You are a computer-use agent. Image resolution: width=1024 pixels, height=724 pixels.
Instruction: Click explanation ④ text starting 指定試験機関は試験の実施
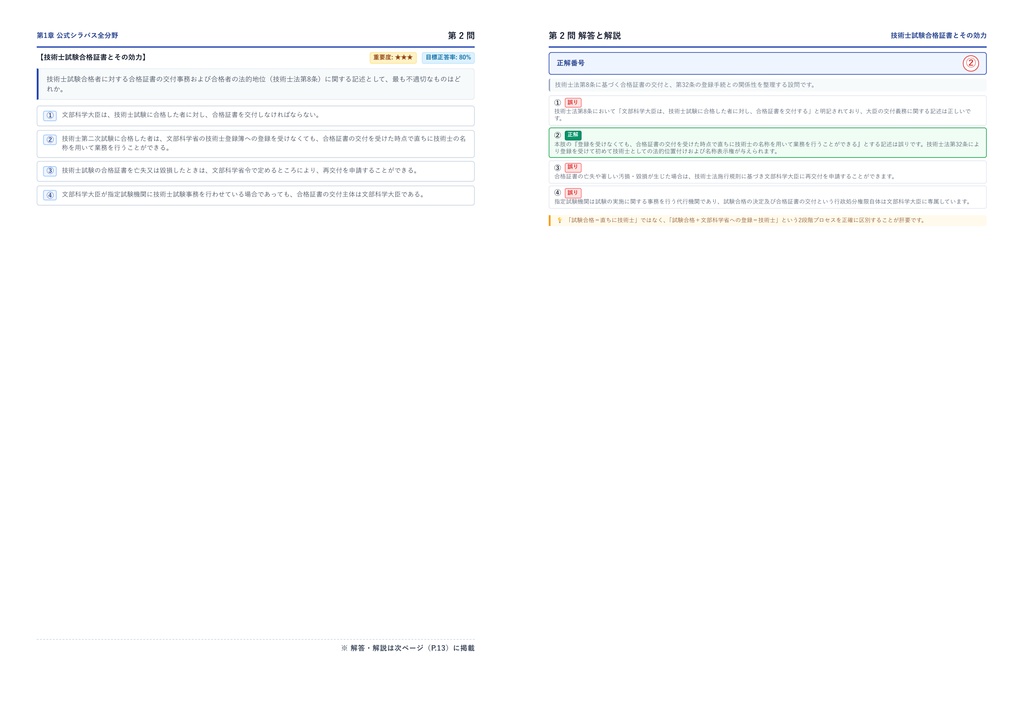(762, 202)
